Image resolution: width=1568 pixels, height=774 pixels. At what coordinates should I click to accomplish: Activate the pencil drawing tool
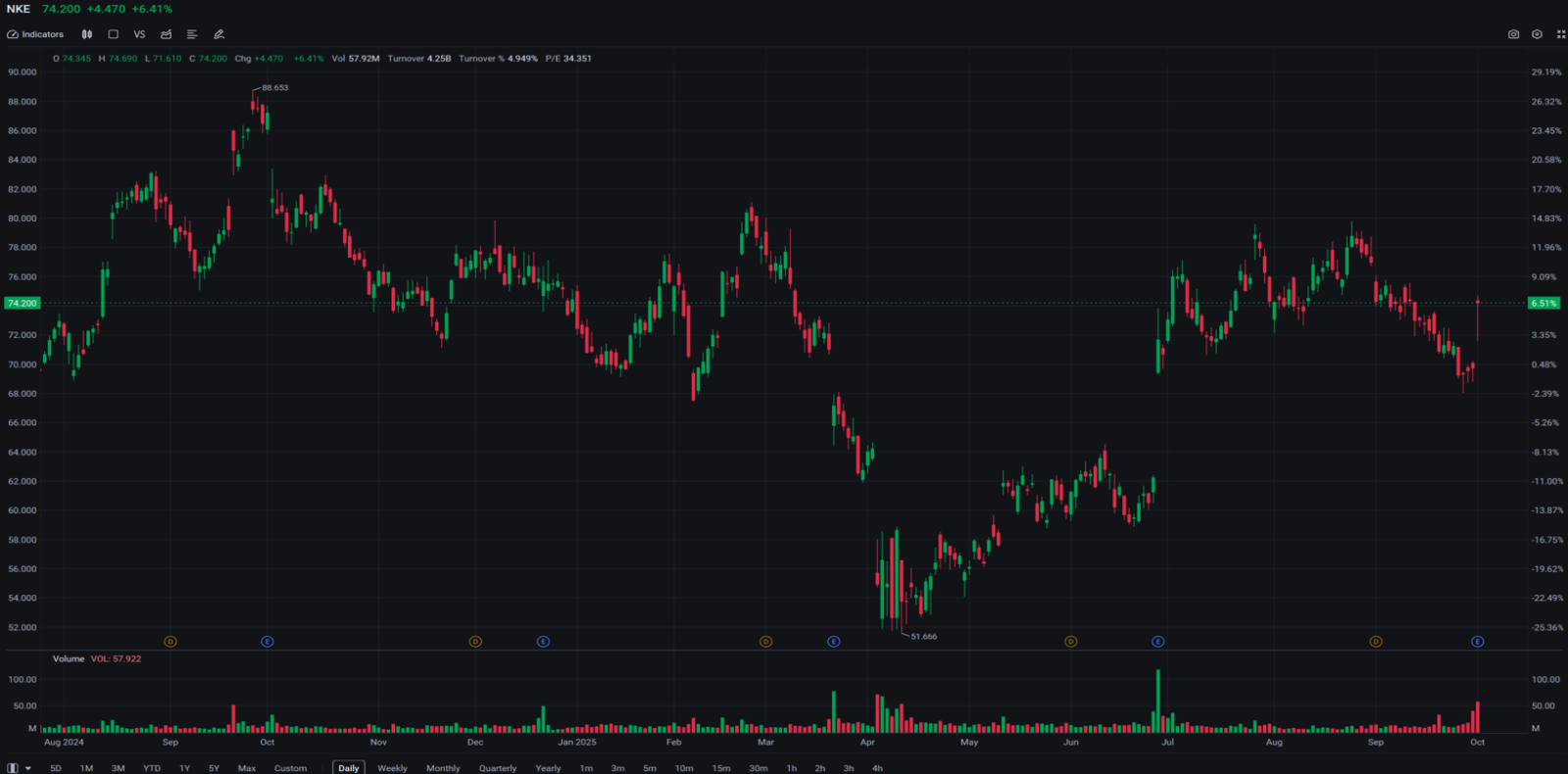coord(219,34)
